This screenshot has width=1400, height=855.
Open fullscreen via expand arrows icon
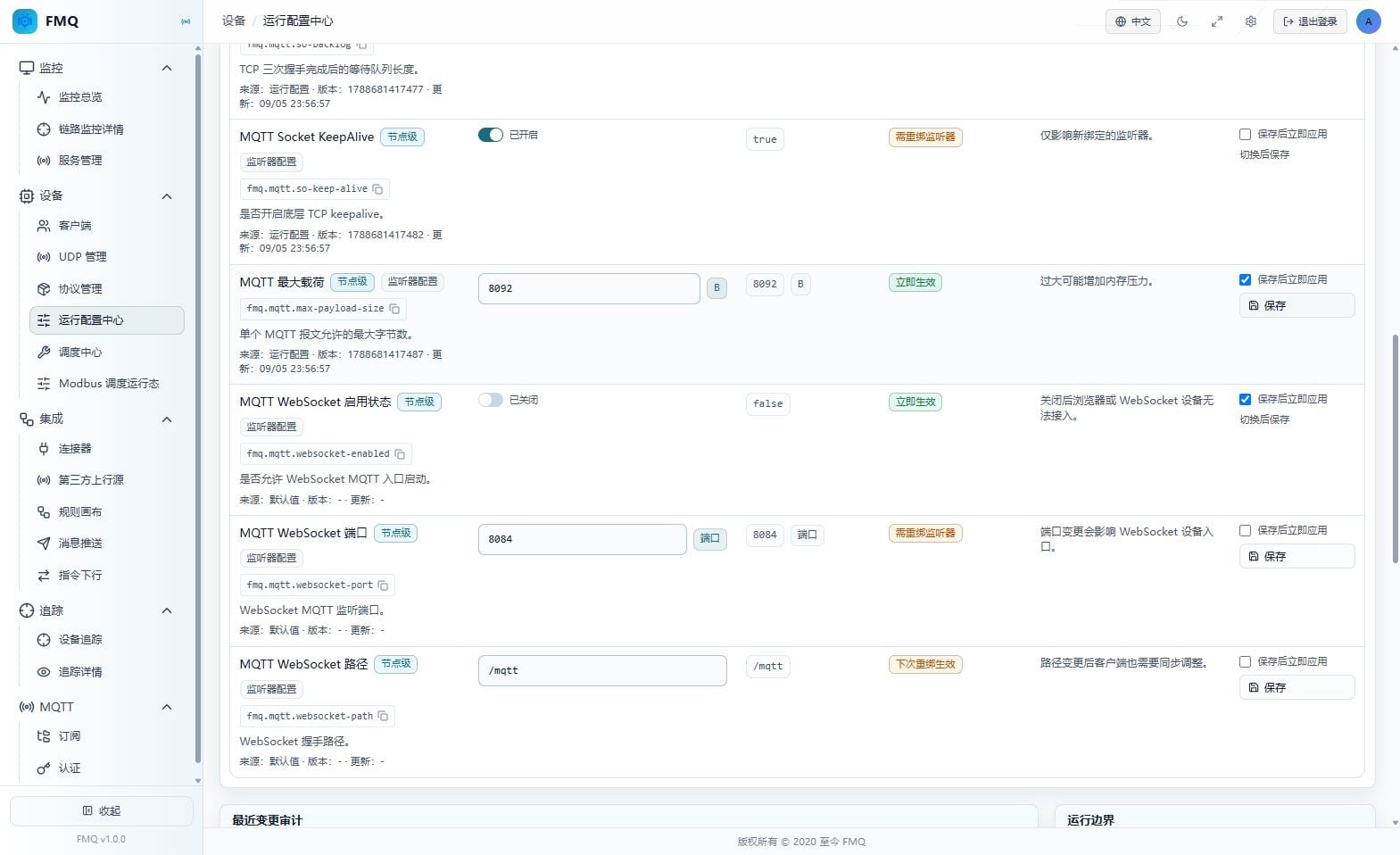[1216, 21]
